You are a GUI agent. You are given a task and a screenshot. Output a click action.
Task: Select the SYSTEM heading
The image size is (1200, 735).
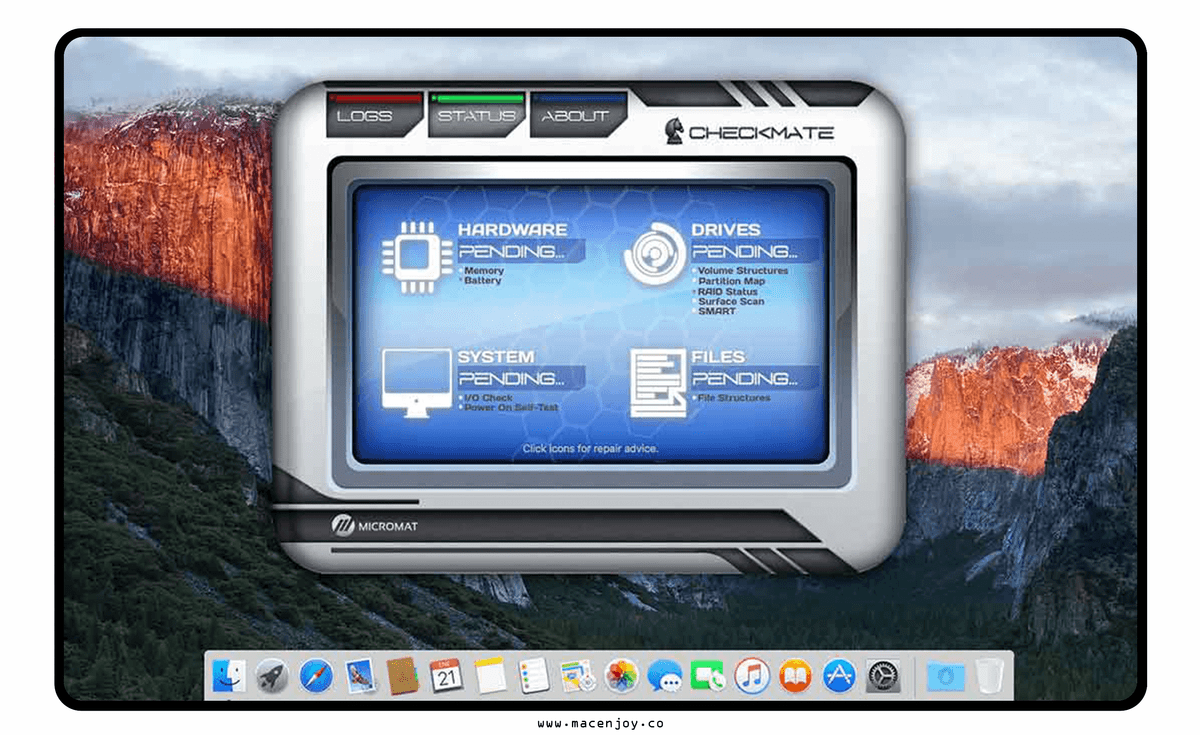tap(496, 357)
